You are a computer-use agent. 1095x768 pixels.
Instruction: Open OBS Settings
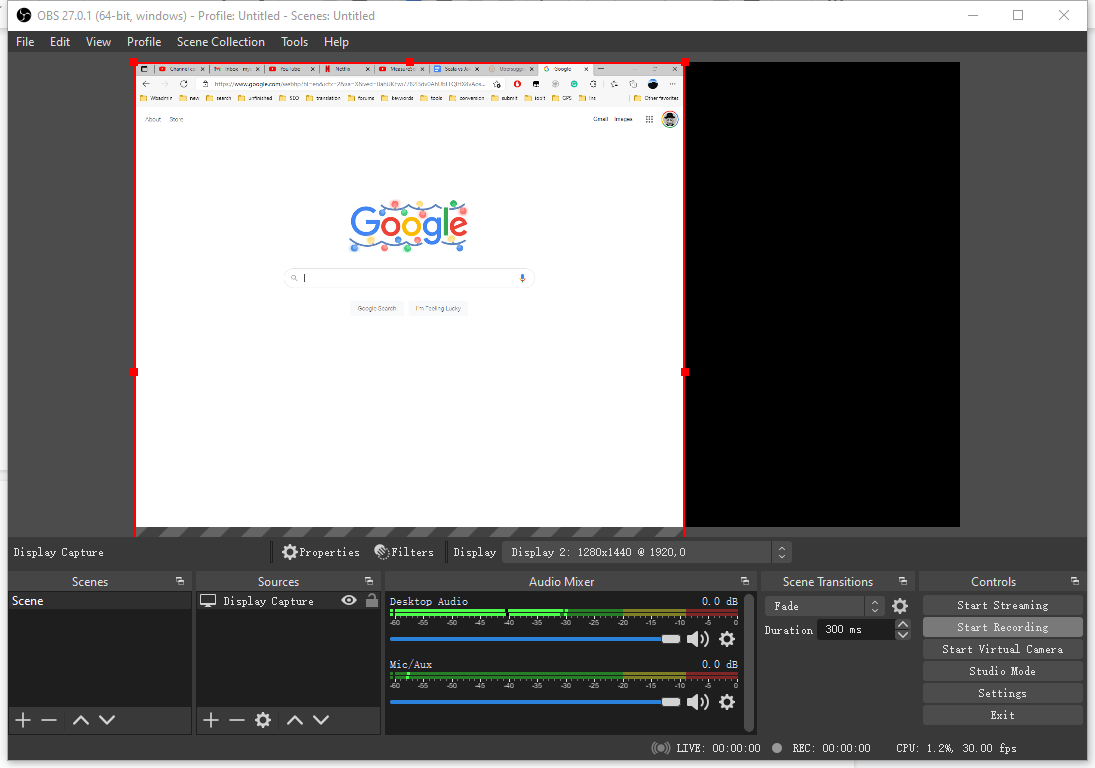point(1002,692)
